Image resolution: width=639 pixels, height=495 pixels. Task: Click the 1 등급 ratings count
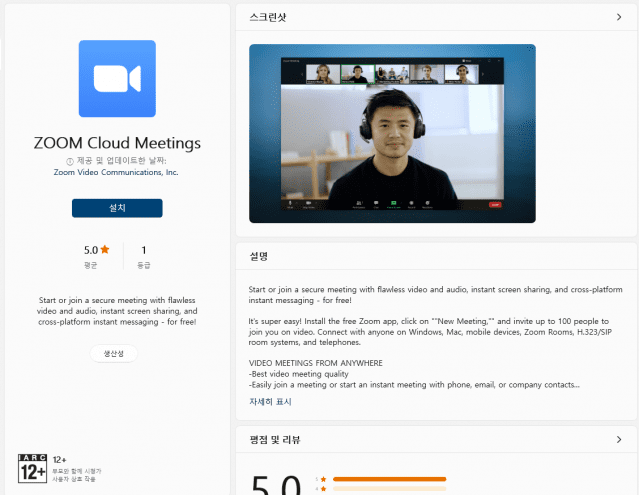coord(143,257)
